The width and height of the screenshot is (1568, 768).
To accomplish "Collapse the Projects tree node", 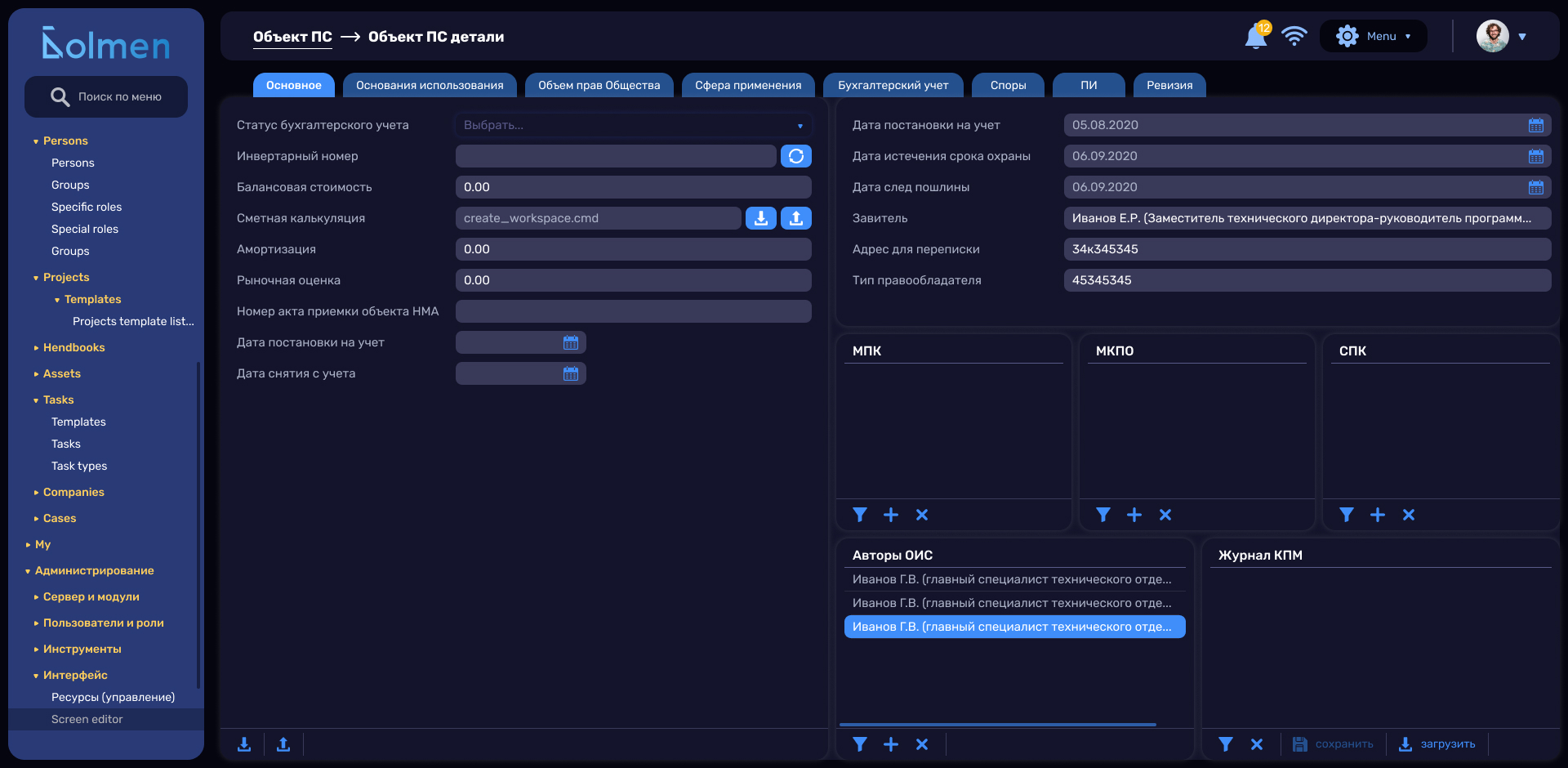I will pyautogui.click(x=36, y=278).
